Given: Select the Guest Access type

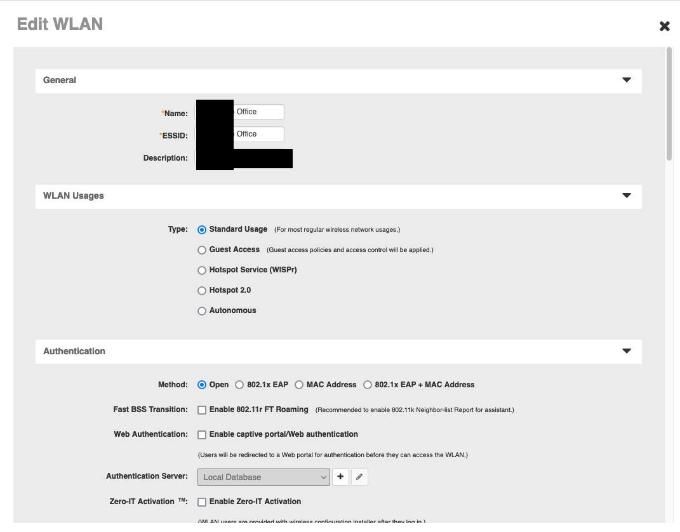Looking at the screenshot, I should (202, 250).
